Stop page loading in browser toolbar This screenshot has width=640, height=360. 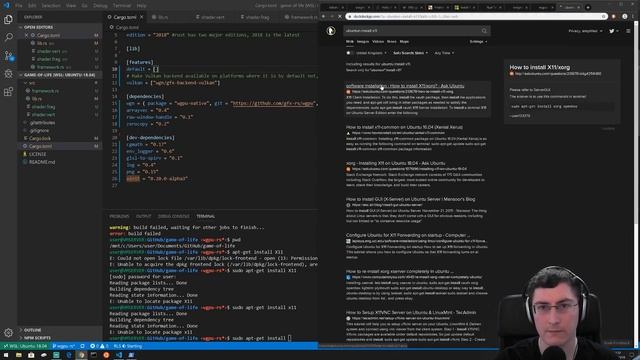click(340, 16)
